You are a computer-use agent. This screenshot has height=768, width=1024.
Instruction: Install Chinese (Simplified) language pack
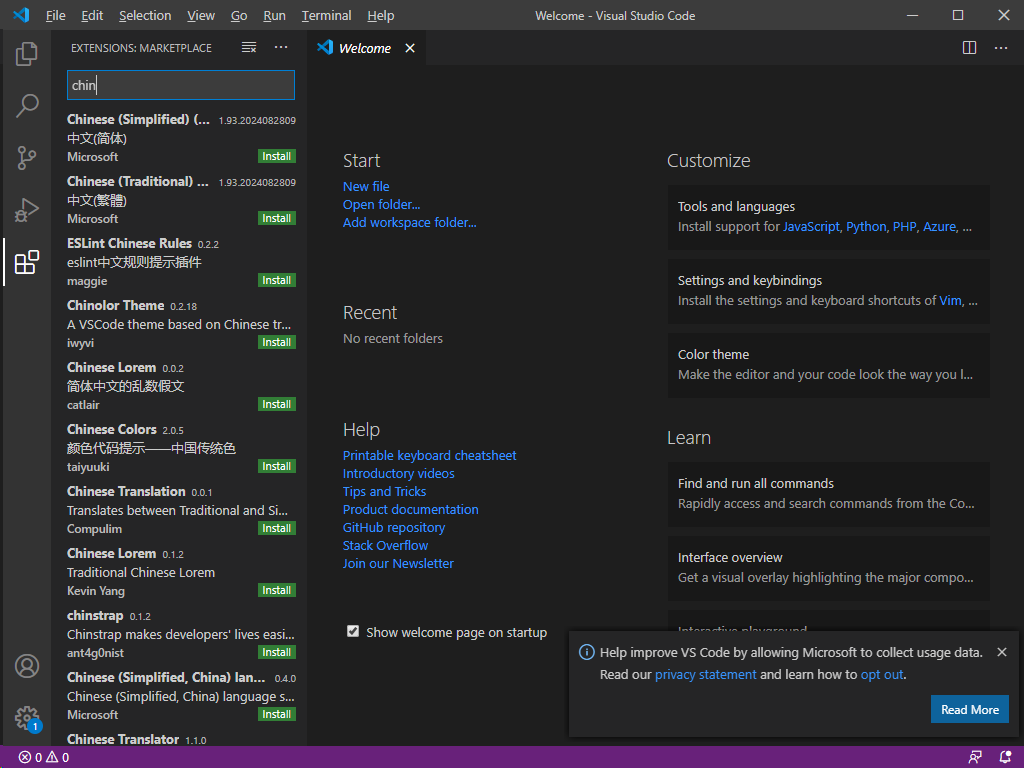[x=277, y=156]
